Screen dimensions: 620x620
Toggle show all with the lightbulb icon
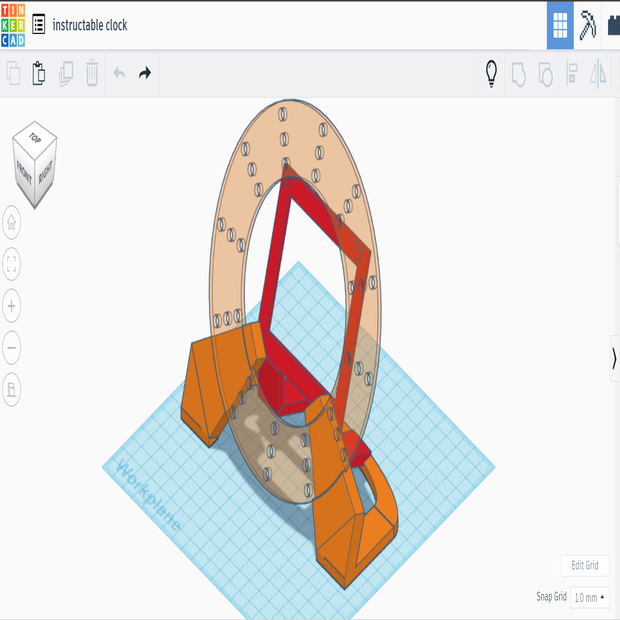click(x=491, y=73)
